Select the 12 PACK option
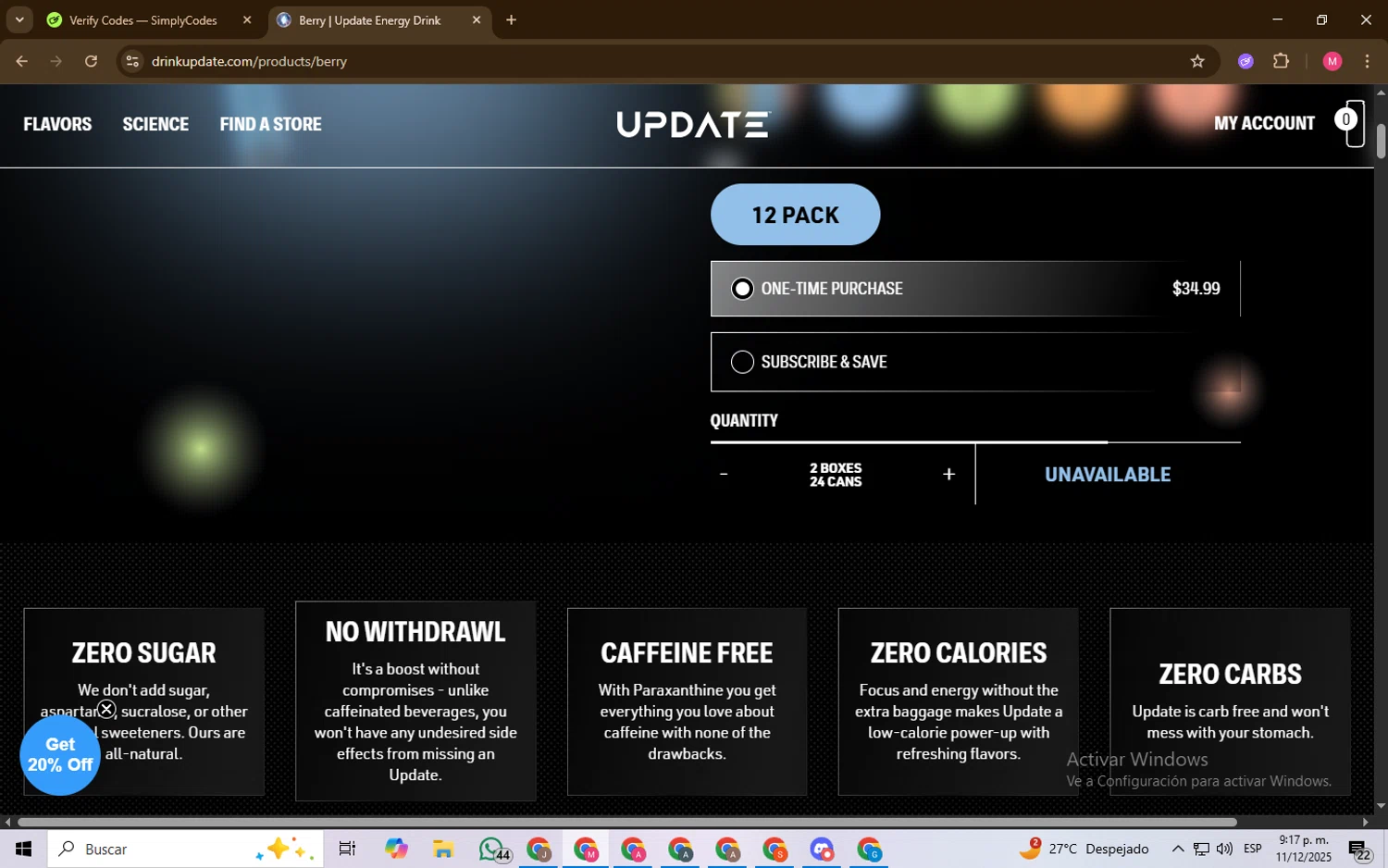This screenshot has height=868, width=1388. tap(795, 215)
